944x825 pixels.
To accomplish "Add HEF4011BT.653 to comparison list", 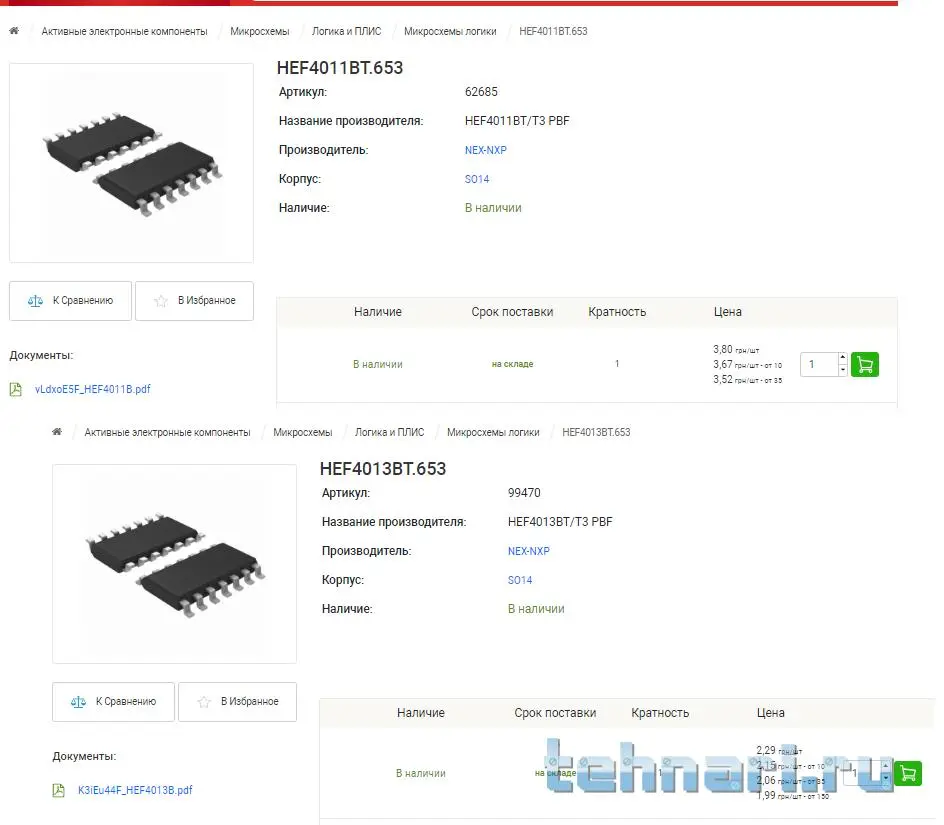I will (71, 301).
